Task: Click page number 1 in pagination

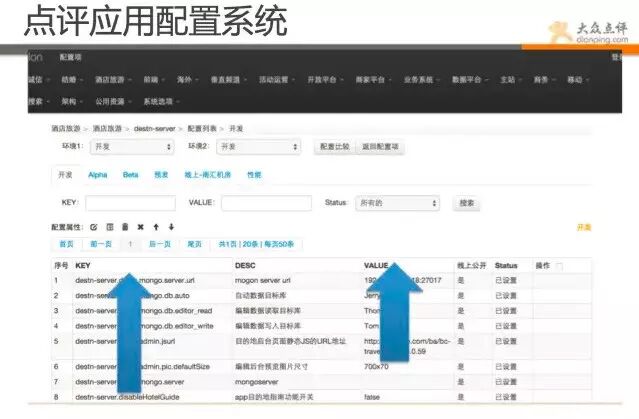Action: 130,244
